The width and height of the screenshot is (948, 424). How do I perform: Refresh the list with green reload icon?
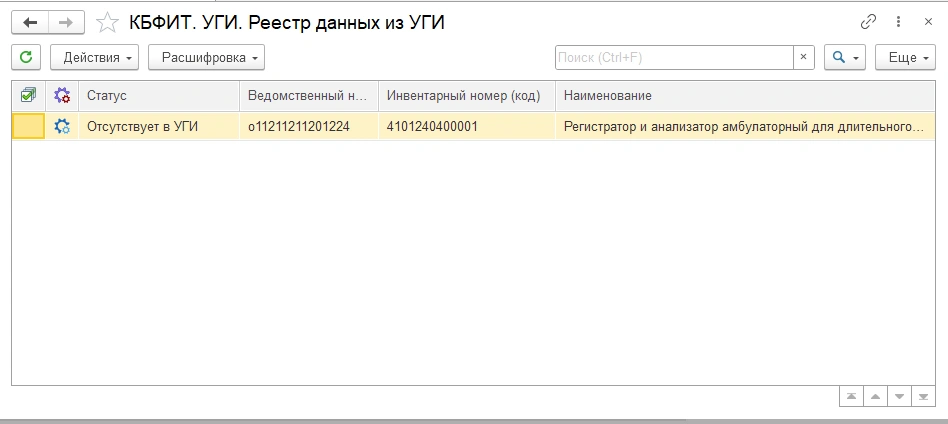click(26, 57)
